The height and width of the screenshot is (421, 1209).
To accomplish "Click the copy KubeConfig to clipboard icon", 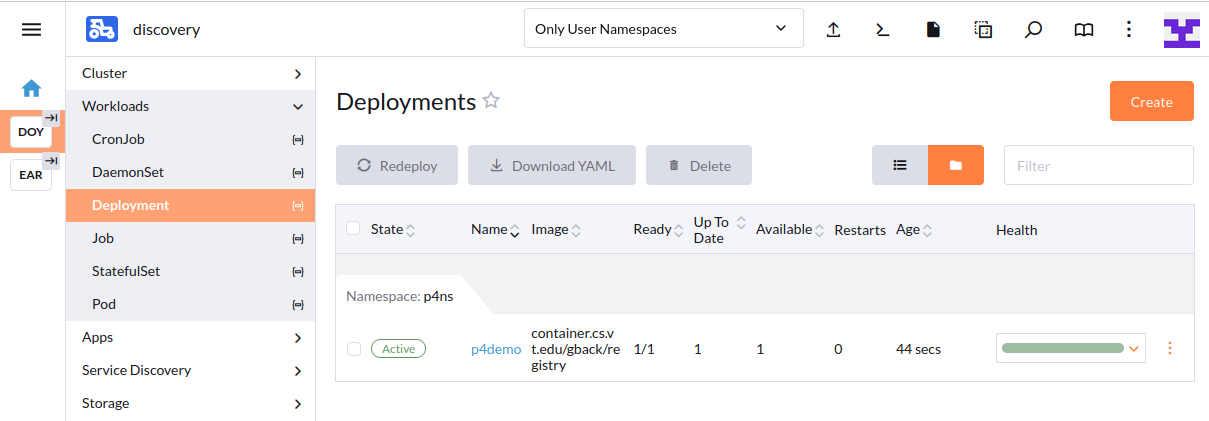I will pyautogui.click(x=983, y=30).
